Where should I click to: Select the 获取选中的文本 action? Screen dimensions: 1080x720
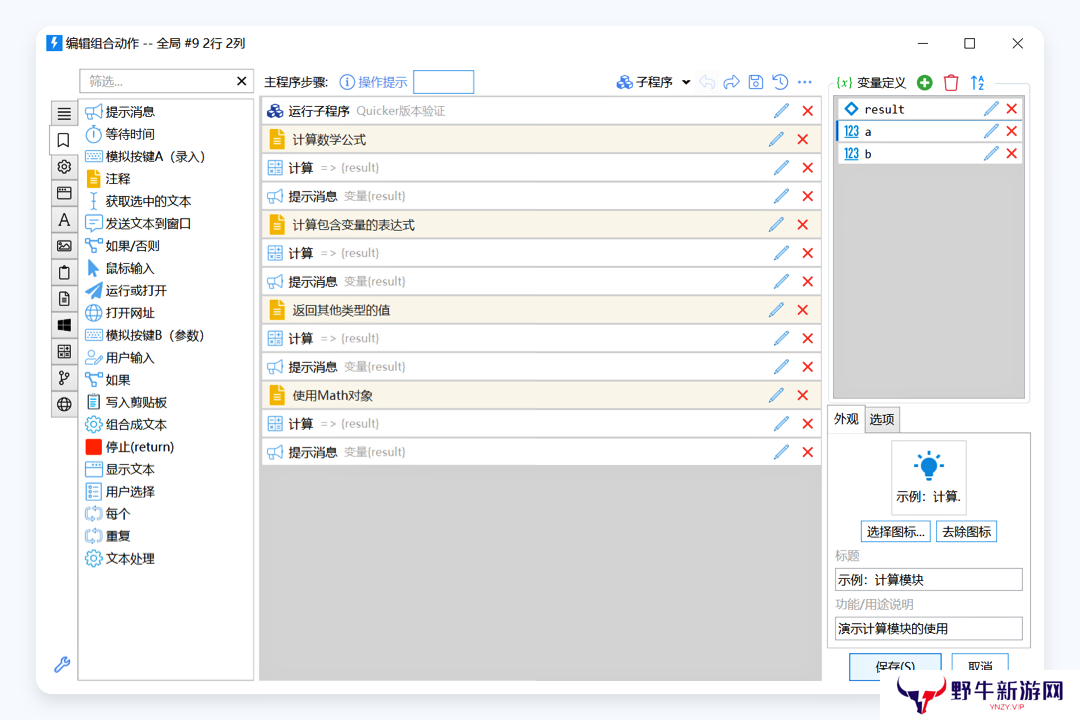(x=138, y=201)
